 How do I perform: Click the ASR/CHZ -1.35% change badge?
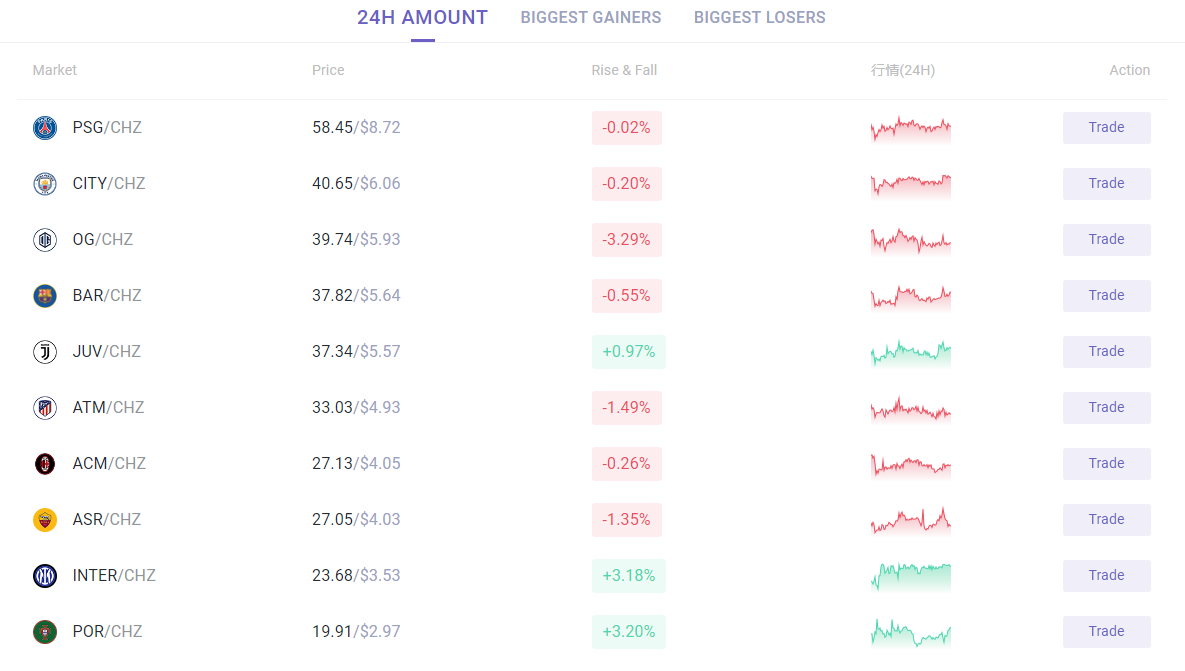click(x=627, y=520)
